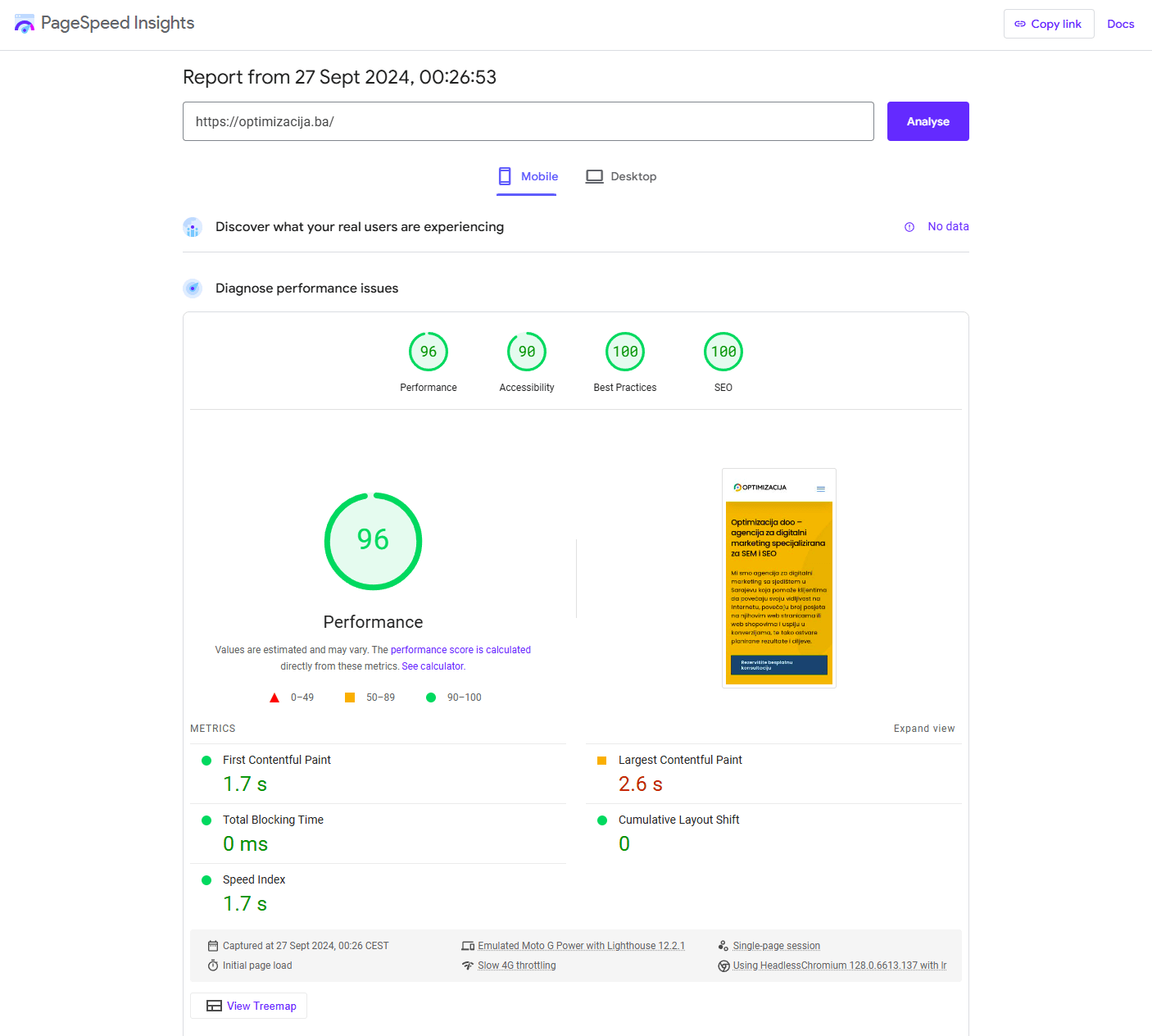Click the Best Practices 100 score gauge
1152x1036 pixels.
pyautogui.click(x=625, y=352)
